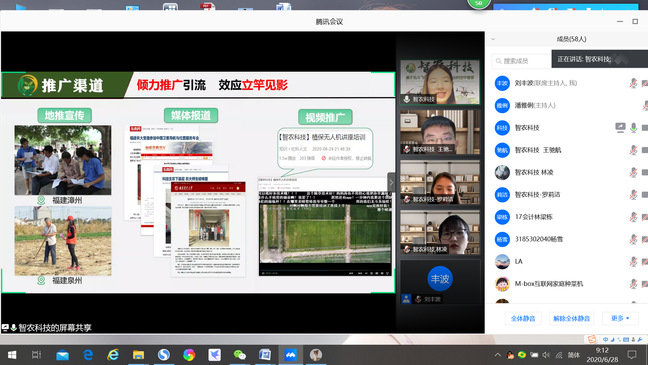Show hidden system tray icons arrow
The height and width of the screenshot is (365, 648).
(x=498, y=355)
